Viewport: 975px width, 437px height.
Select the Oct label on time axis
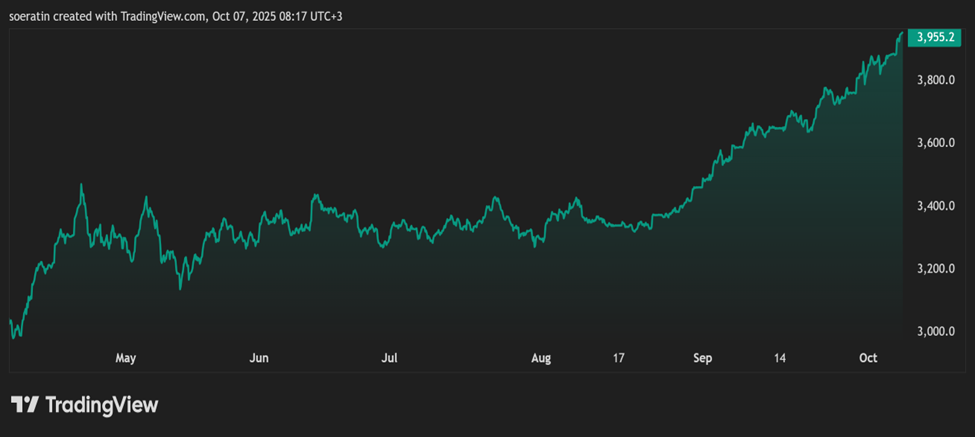(868, 358)
